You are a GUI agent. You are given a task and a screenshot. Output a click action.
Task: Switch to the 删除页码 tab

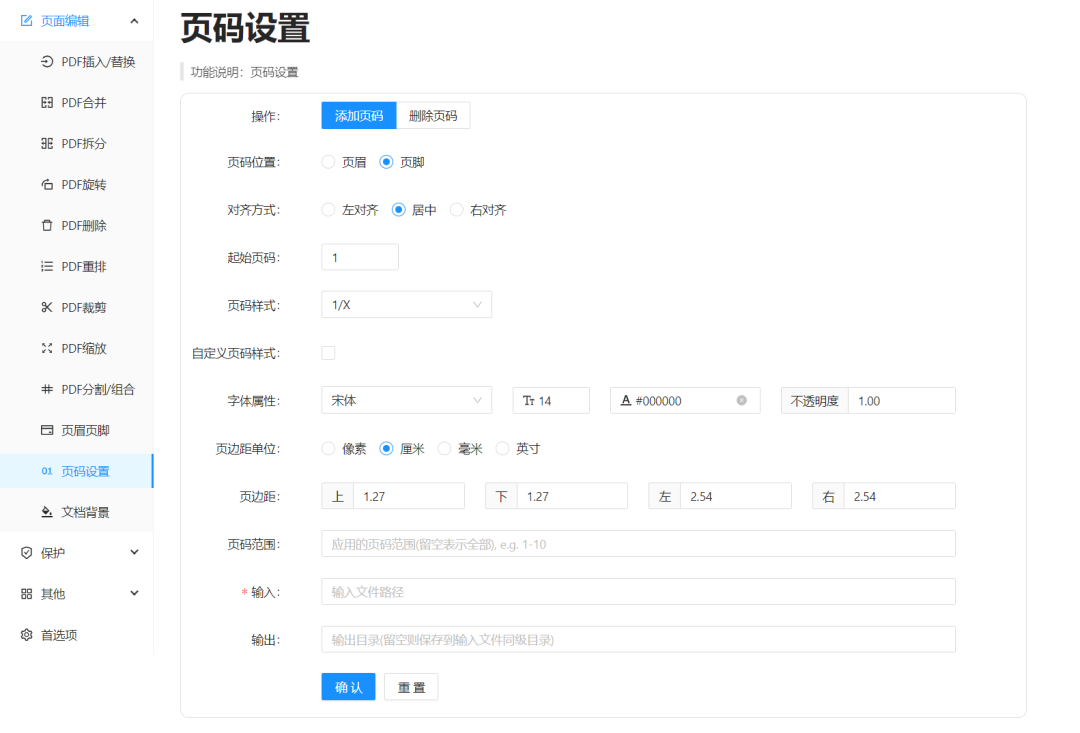(x=433, y=116)
